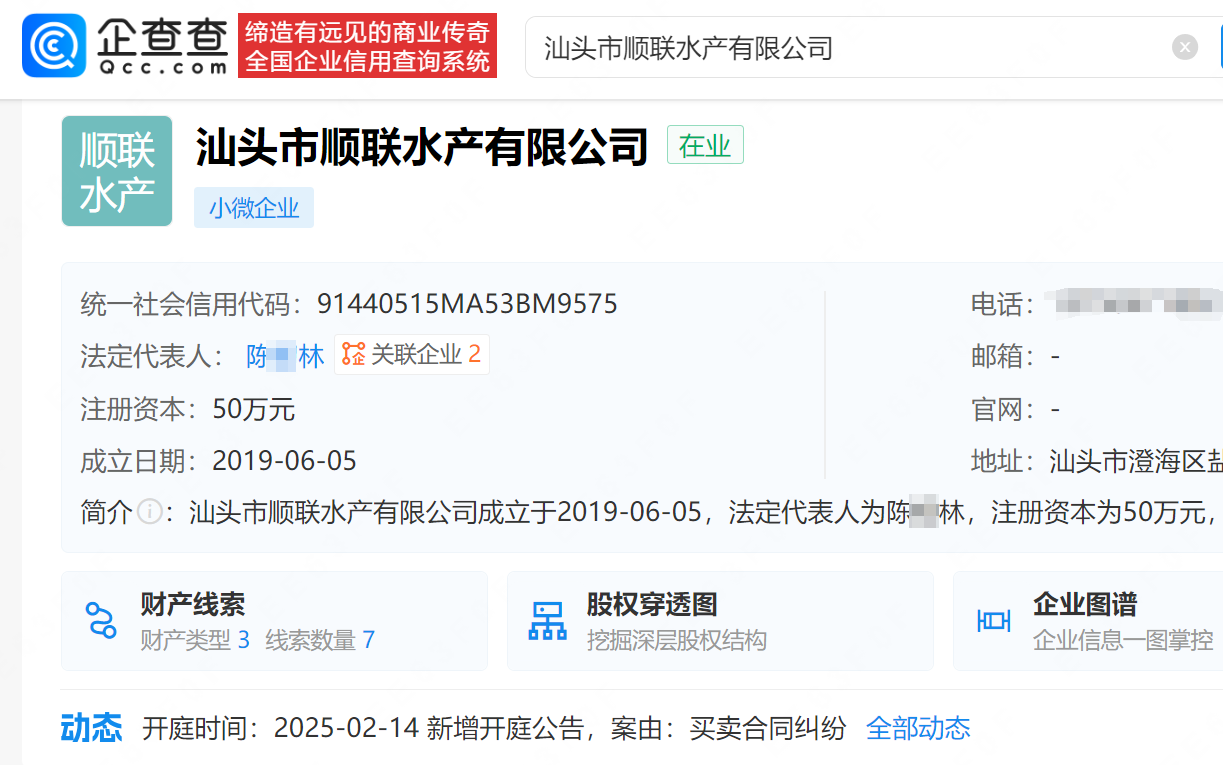Select the establishment date 2019-06-05
Screen dimensions: 1223x765
click(285, 461)
